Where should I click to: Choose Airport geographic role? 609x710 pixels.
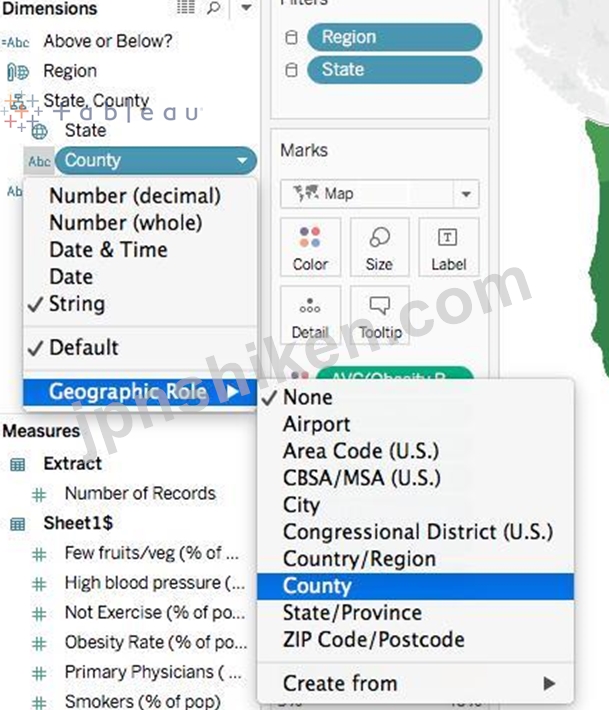(316, 424)
